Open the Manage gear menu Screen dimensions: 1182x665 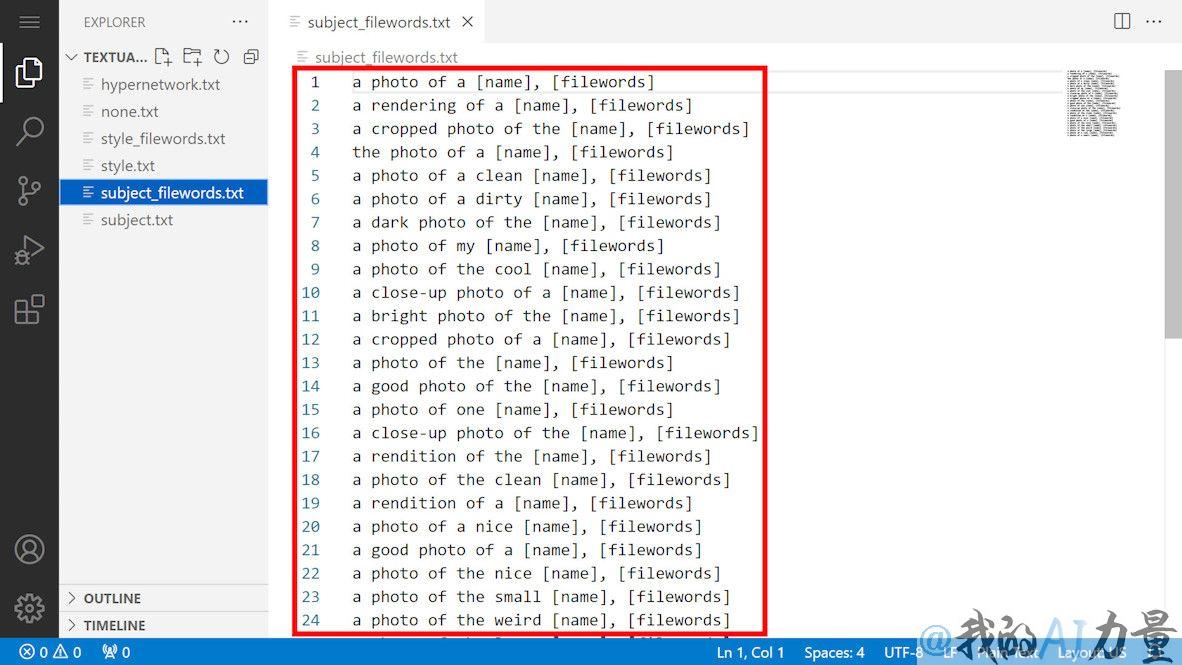(29, 608)
